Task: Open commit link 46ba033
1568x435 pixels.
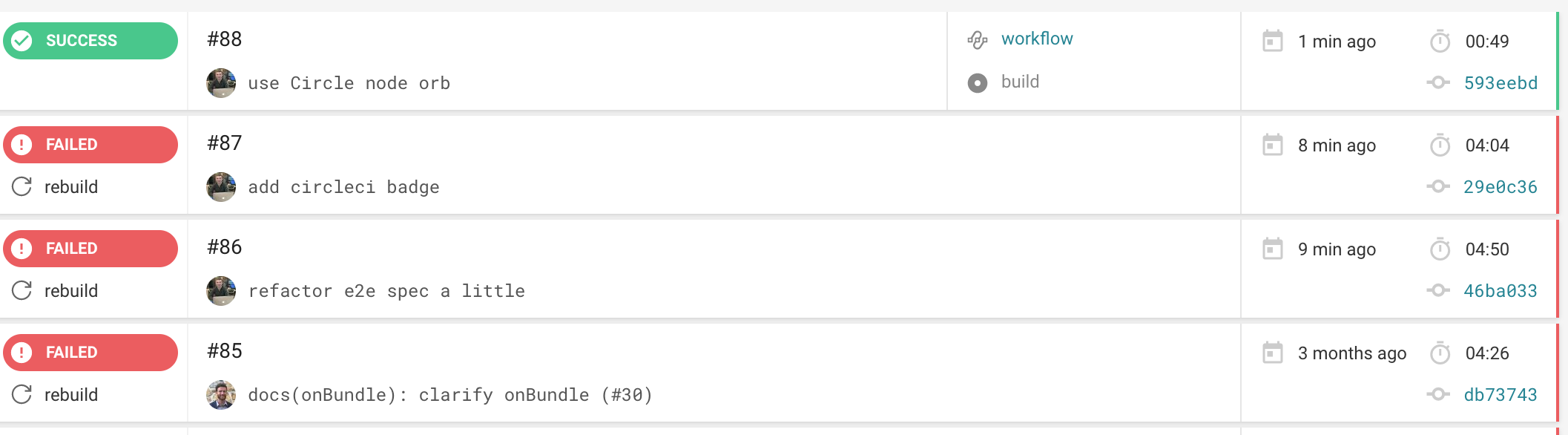Action: click(x=1500, y=291)
